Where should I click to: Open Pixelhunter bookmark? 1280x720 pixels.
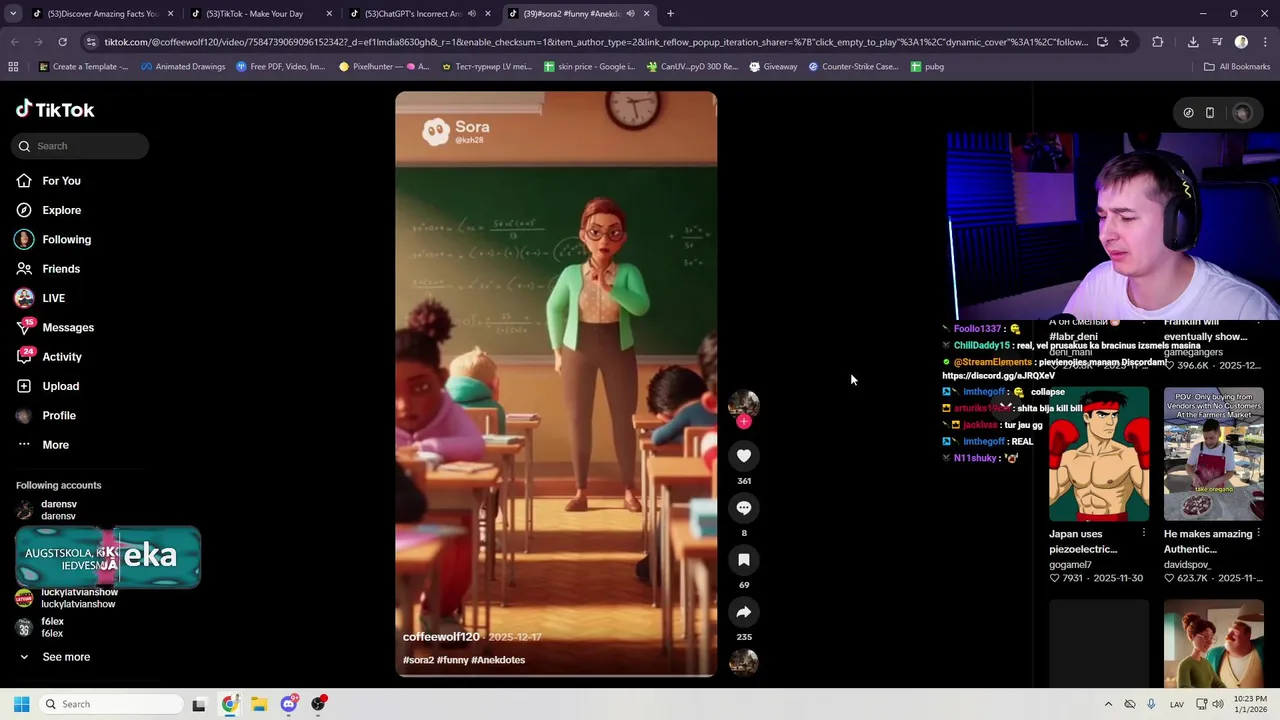pos(384,67)
